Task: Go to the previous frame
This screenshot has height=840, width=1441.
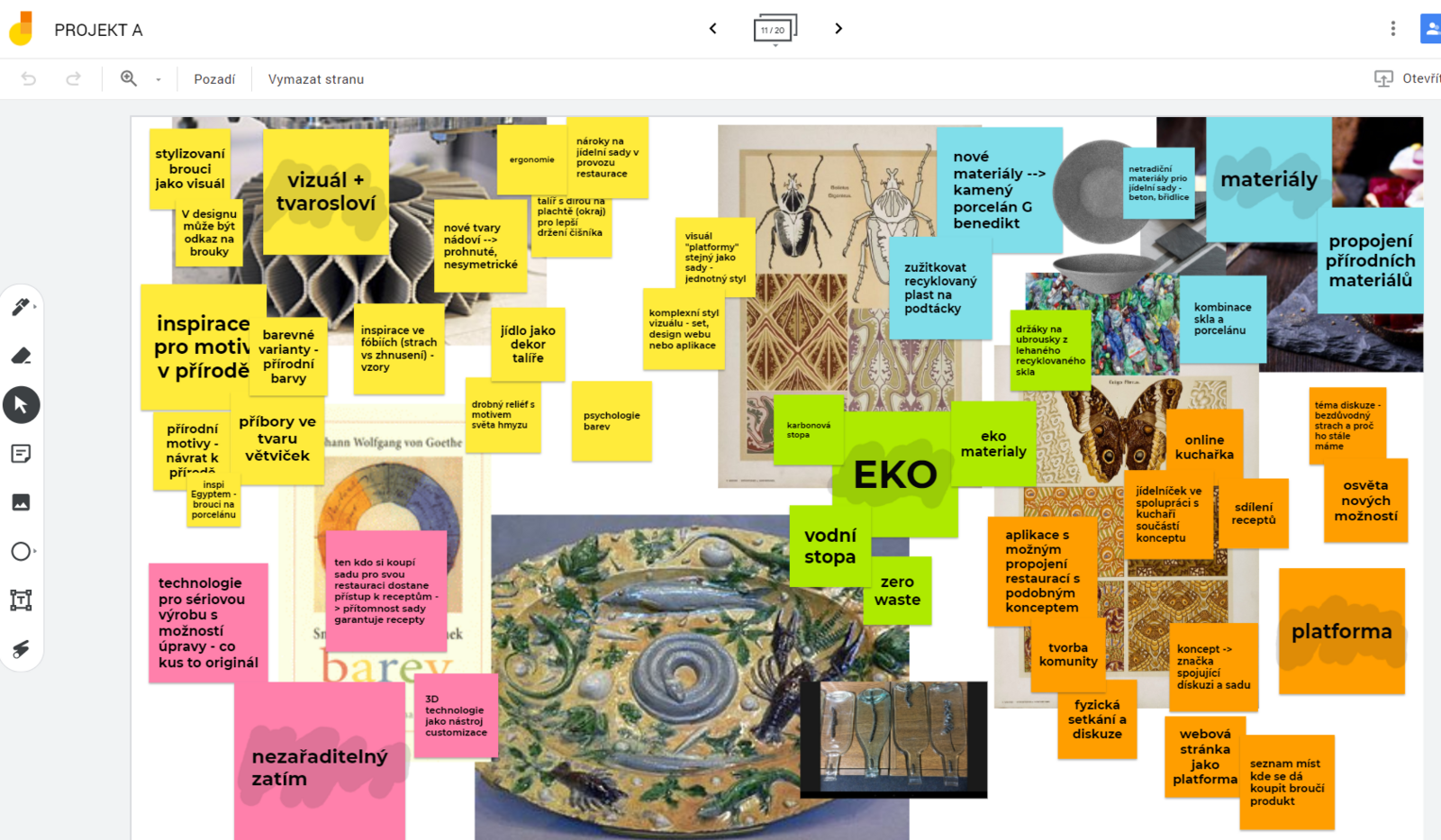Action: tap(712, 29)
